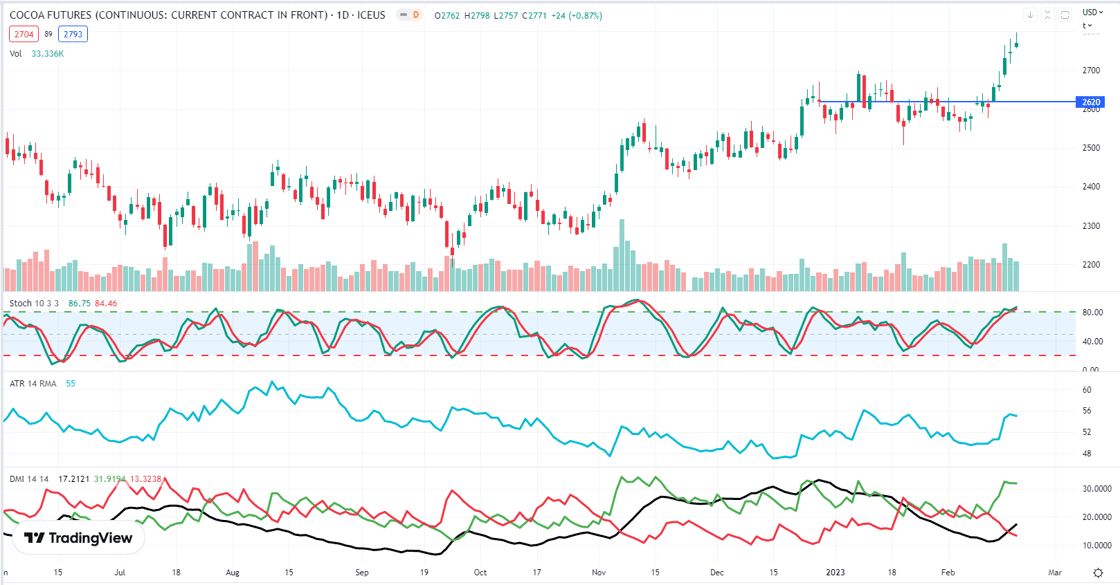Click the Feb label on time axis
The width and height of the screenshot is (1120, 585).
[x=948, y=573]
